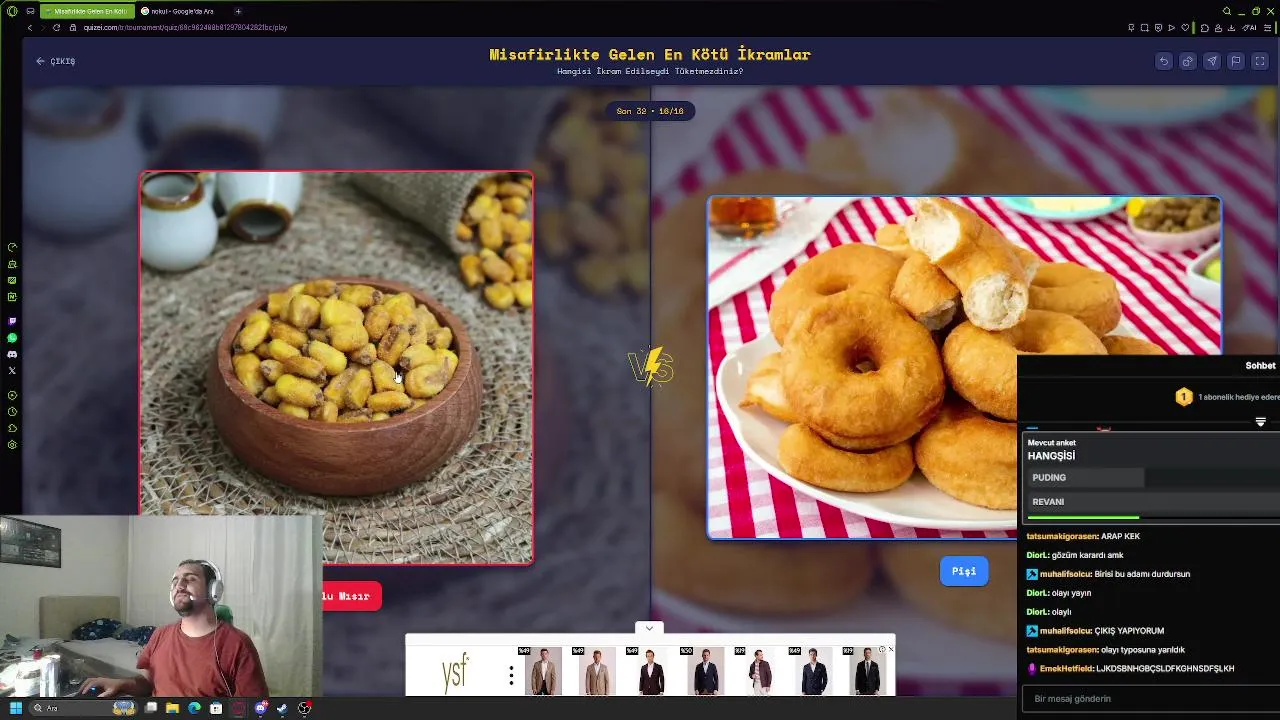The image size is (1280, 720).
Task: Click the Sohbet chat header label
Action: [1260, 366]
